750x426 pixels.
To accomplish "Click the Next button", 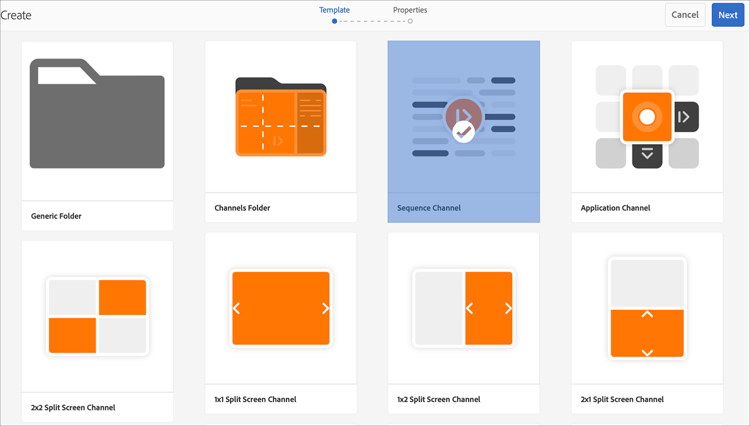I will click(x=728, y=15).
